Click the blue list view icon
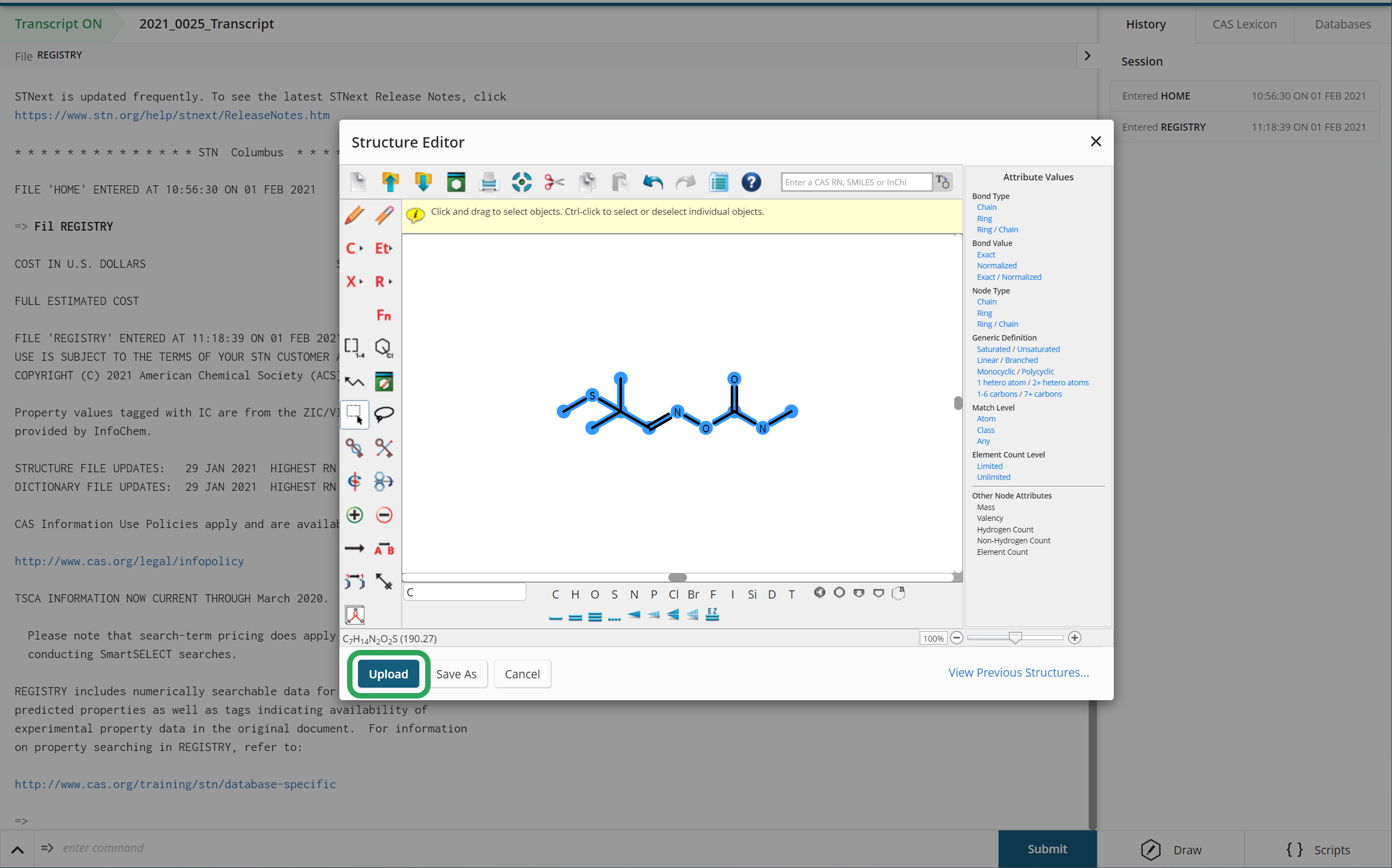The height and width of the screenshot is (868, 1392). coord(718,182)
